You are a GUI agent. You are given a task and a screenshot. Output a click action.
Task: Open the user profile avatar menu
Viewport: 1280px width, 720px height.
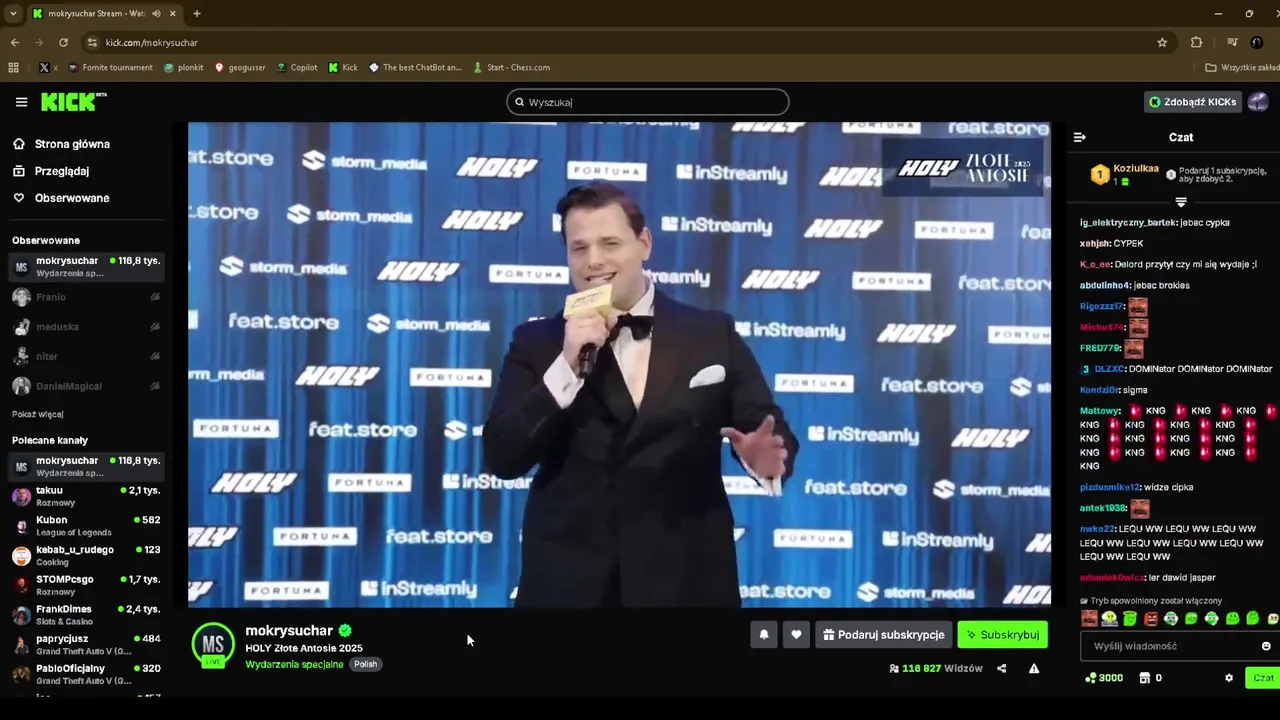[1258, 102]
